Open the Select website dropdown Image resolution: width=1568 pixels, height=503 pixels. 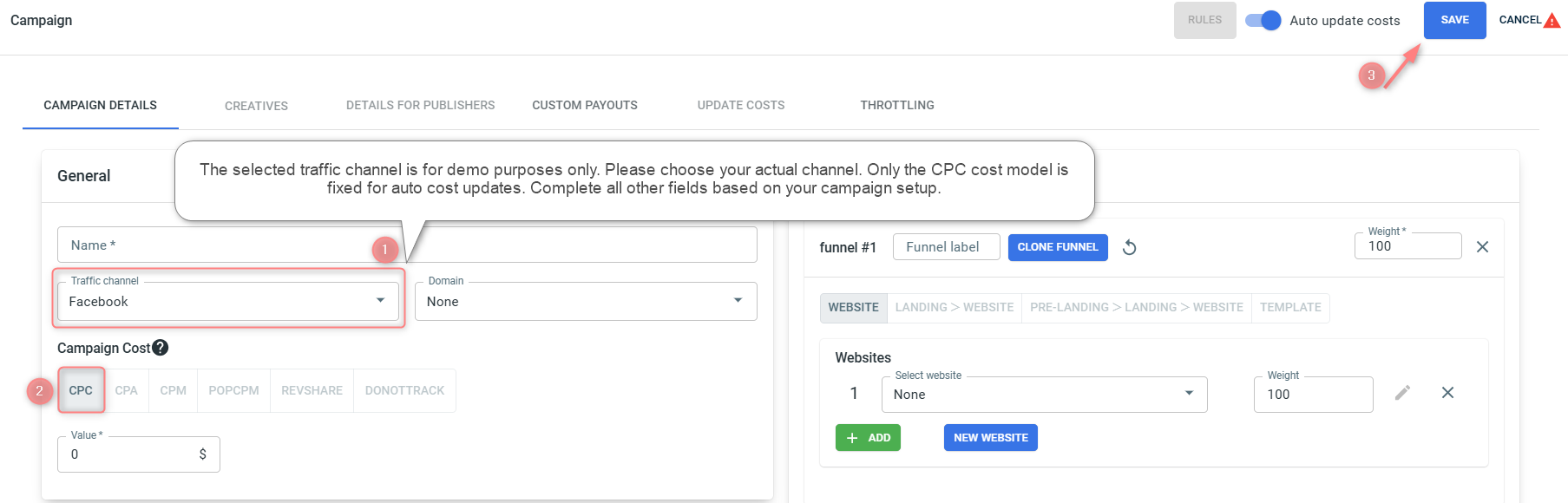click(x=1044, y=395)
